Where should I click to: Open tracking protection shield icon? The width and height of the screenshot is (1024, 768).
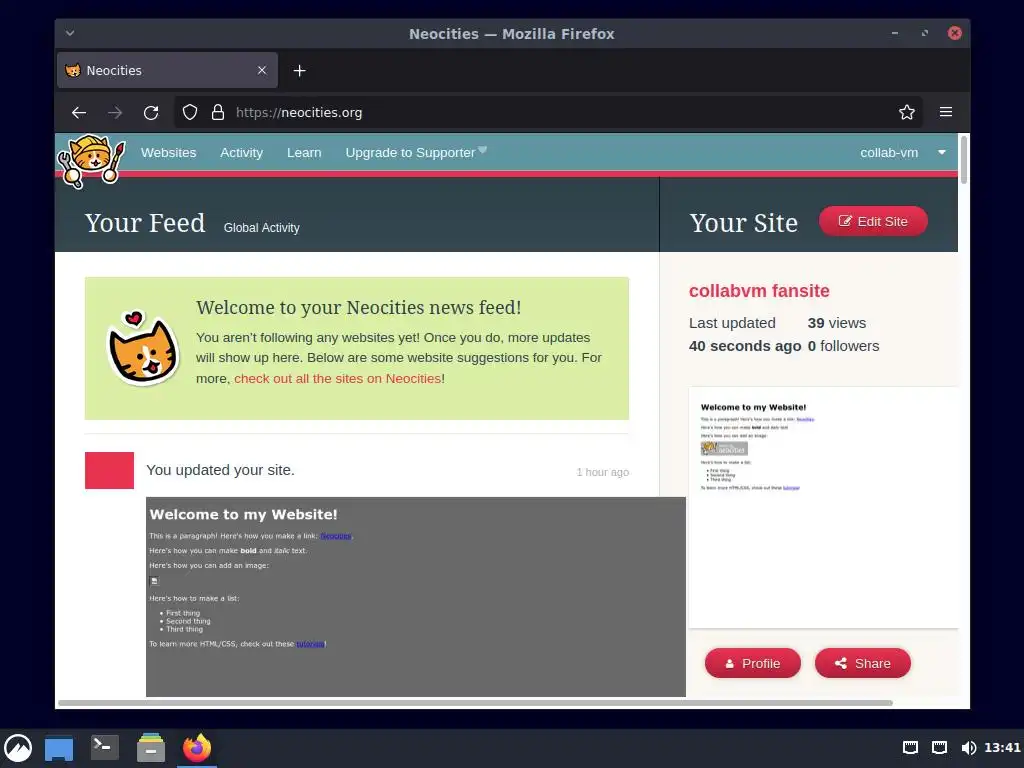click(x=189, y=112)
